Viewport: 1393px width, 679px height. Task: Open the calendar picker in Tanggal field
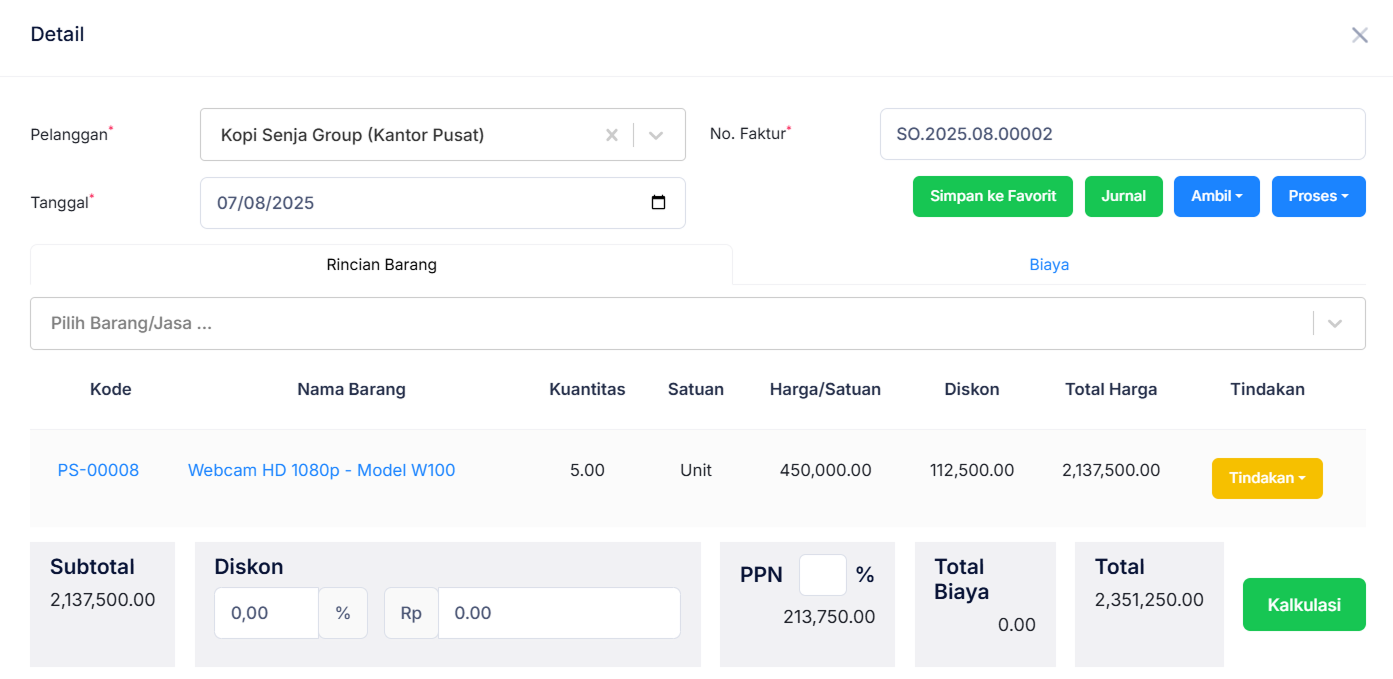pyautogui.click(x=658, y=203)
